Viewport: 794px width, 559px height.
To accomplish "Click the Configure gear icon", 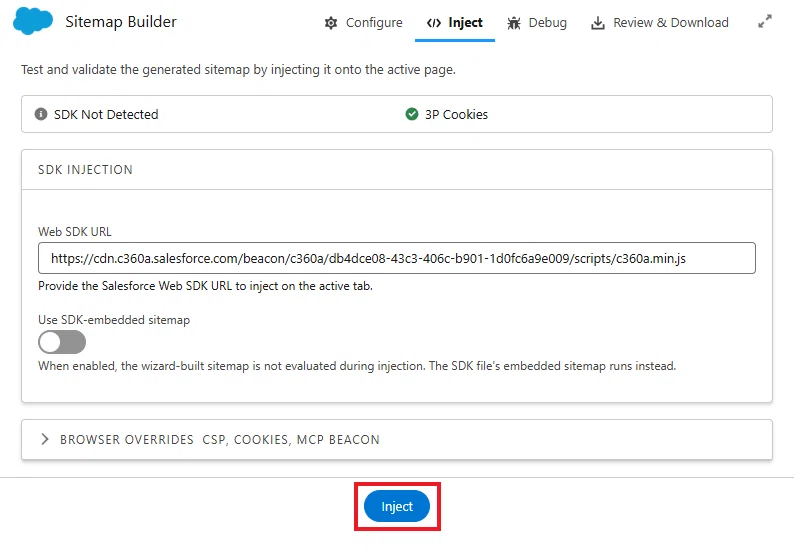I will [x=331, y=23].
